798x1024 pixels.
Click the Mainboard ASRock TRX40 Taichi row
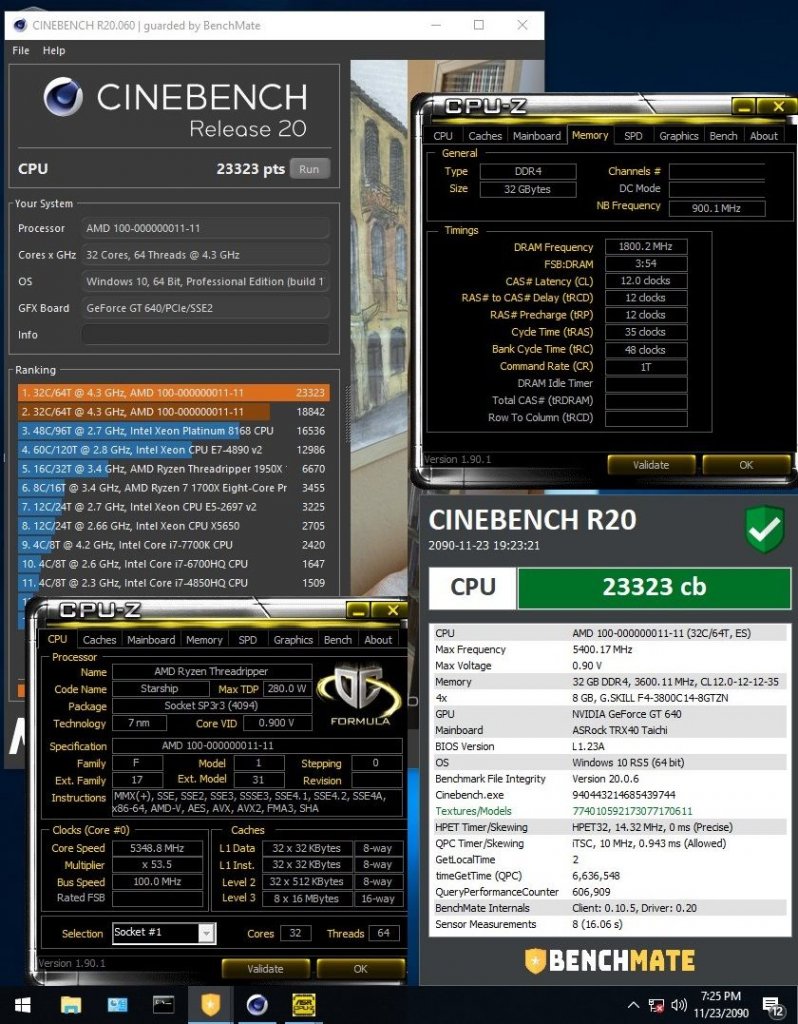click(x=609, y=730)
